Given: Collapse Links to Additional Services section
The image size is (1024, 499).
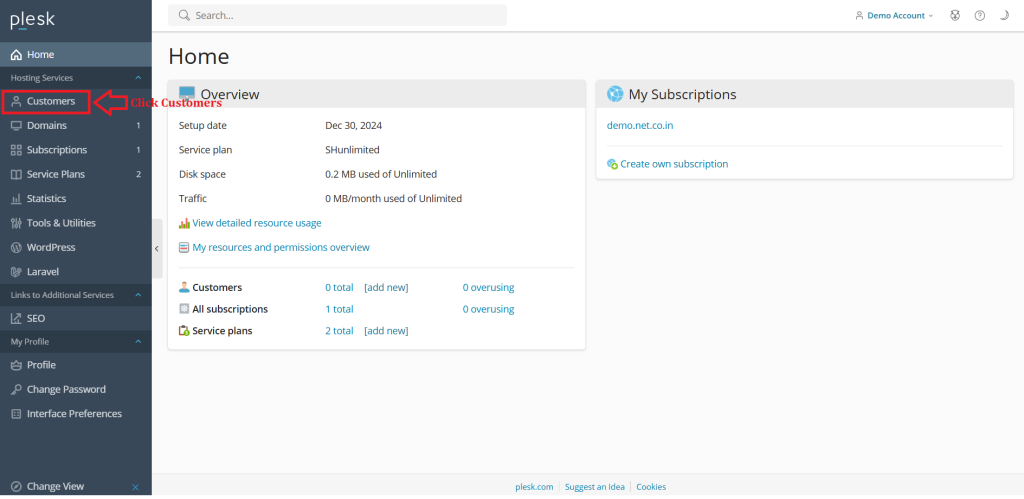Looking at the screenshot, I should click(x=138, y=295).
